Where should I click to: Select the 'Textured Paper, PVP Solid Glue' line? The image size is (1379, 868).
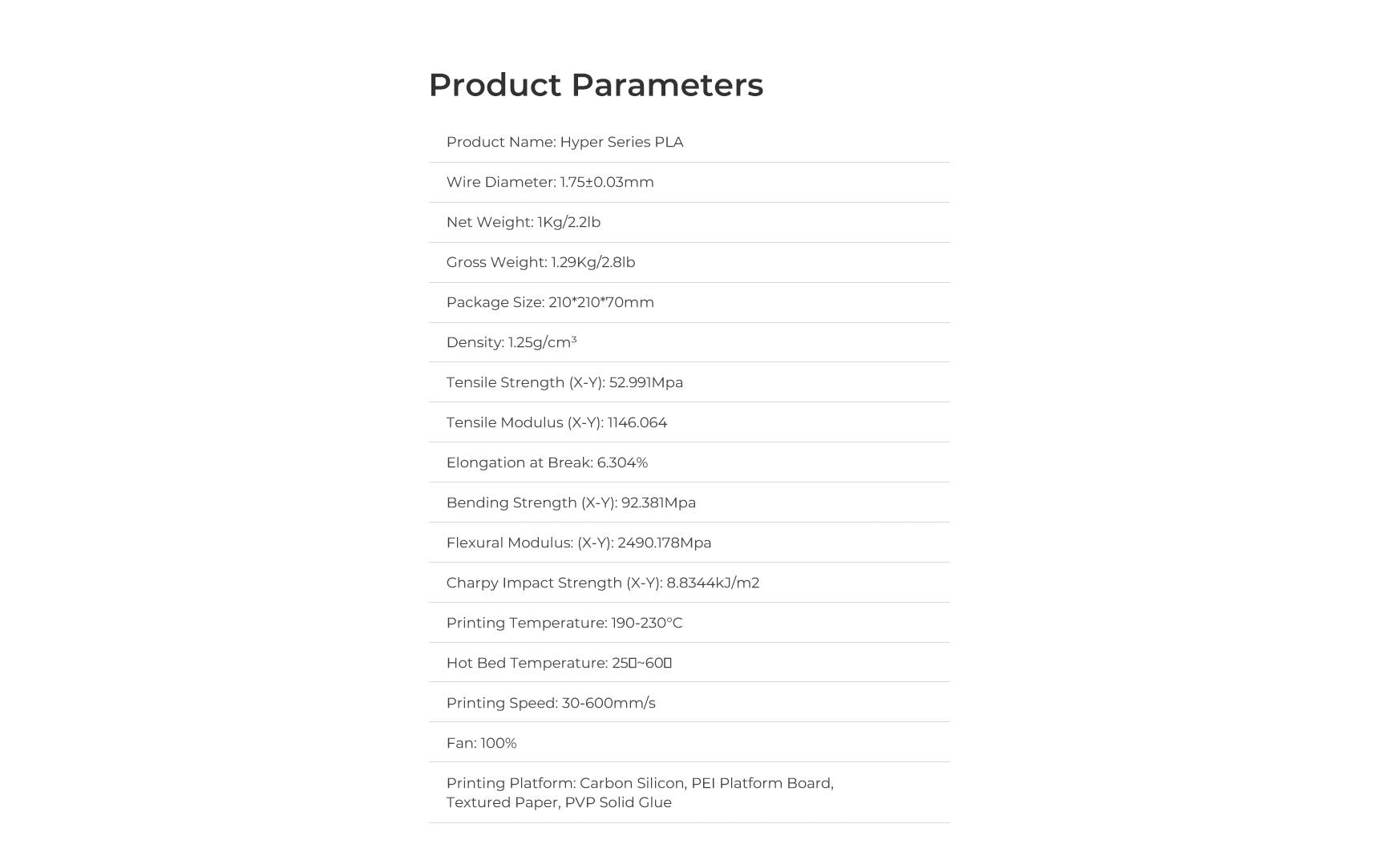pos(559,803)
